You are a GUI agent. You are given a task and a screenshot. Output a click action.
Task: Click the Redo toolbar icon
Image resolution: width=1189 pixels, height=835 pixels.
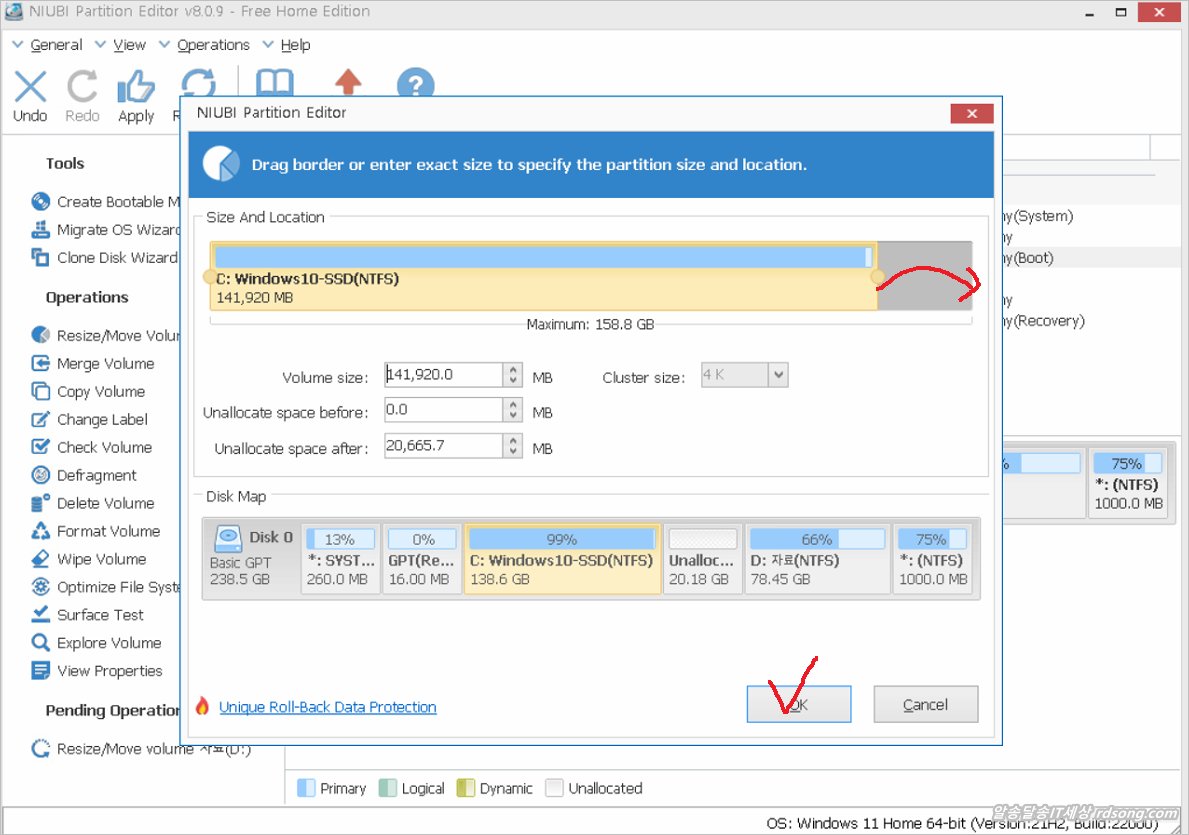coord(82,88)
